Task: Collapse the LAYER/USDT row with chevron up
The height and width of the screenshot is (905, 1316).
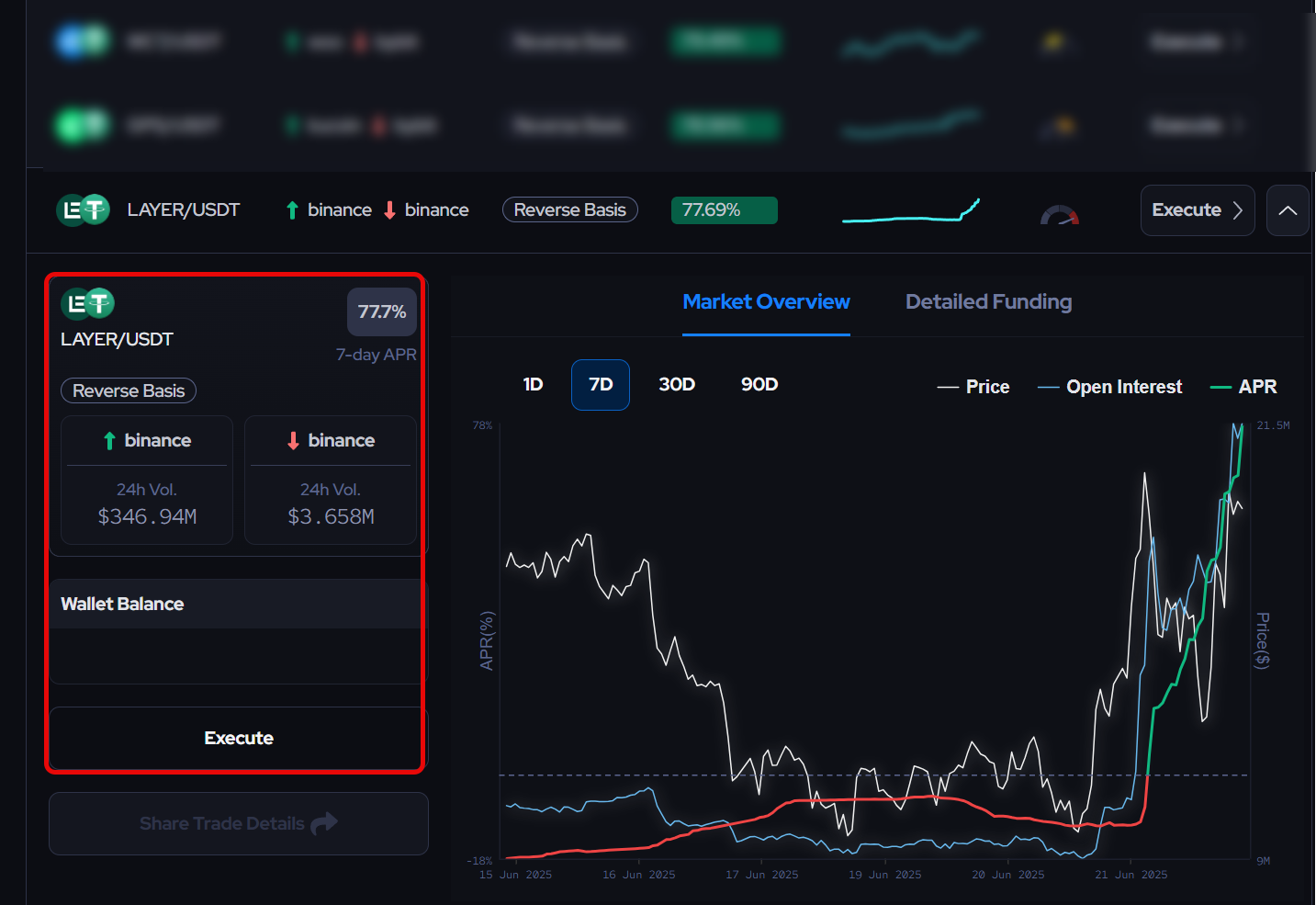Action: click(1288, 210)
